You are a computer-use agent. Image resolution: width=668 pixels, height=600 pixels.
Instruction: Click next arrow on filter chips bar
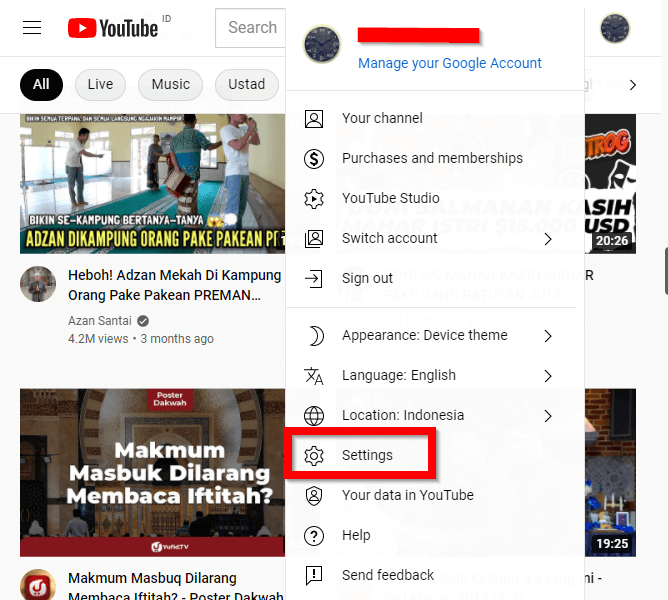point(633,85)
